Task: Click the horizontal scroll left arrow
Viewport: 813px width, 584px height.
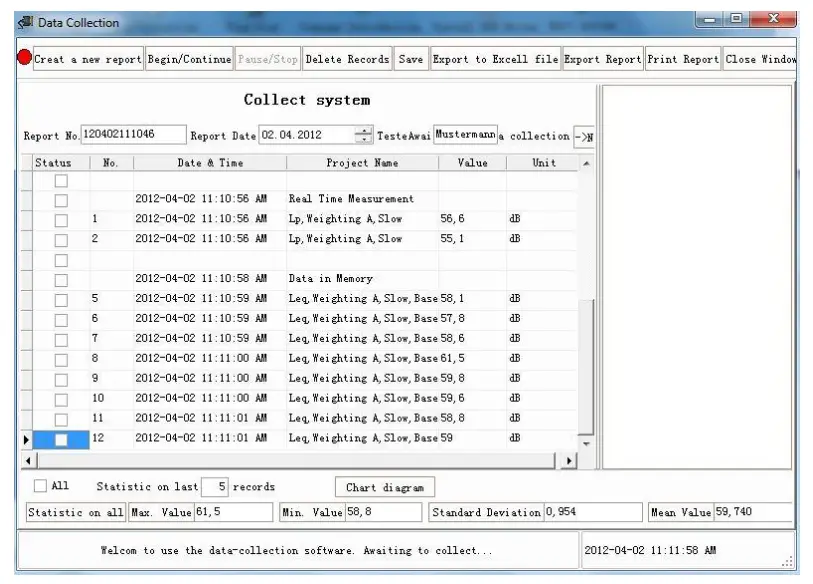Action: 29,461
